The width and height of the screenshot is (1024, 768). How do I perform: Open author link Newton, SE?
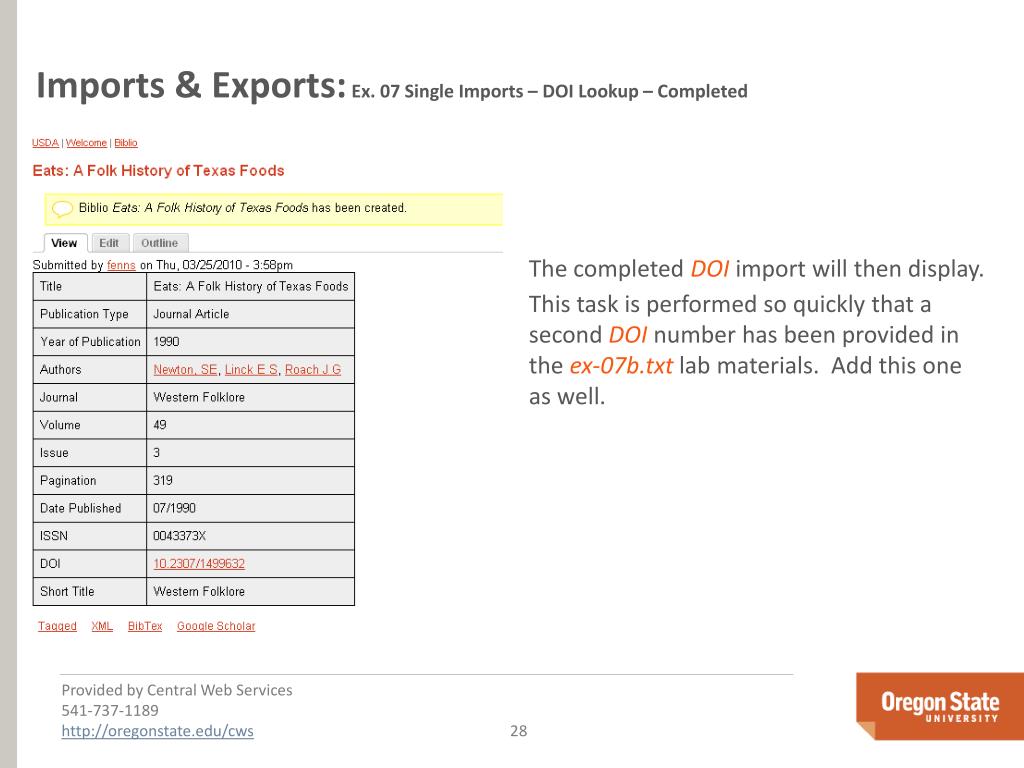point(185,369)
